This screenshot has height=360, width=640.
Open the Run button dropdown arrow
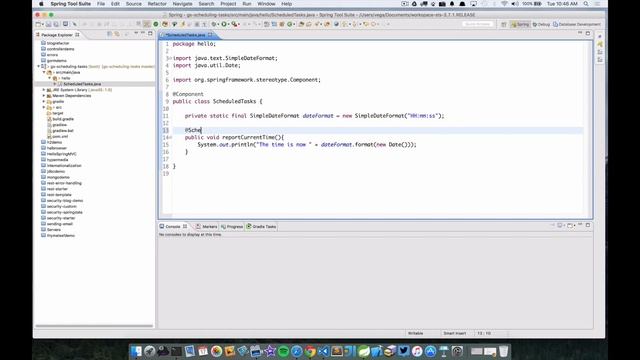229,24
